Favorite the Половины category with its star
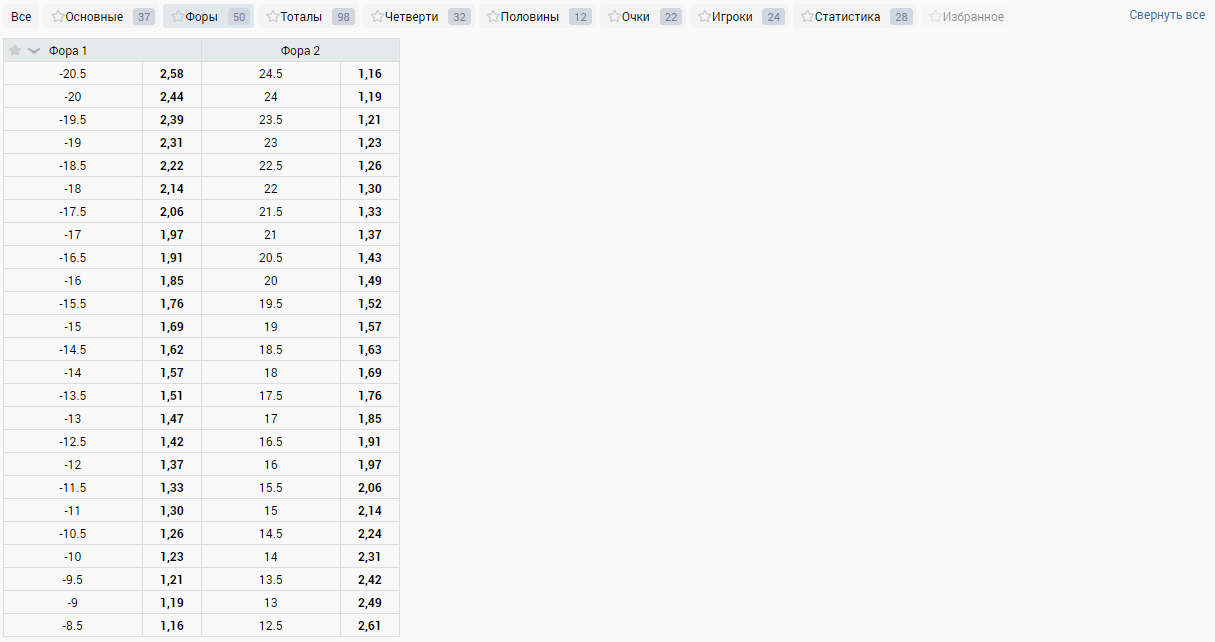The image size is (1215, 642). [x=493, y=17]
